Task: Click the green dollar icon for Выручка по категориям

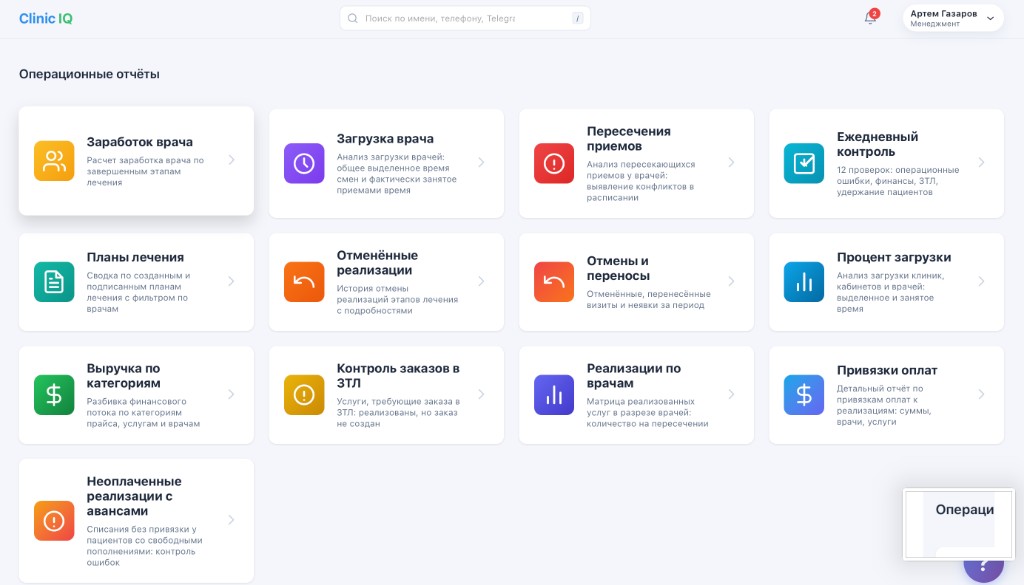Action: coord(53,394)
